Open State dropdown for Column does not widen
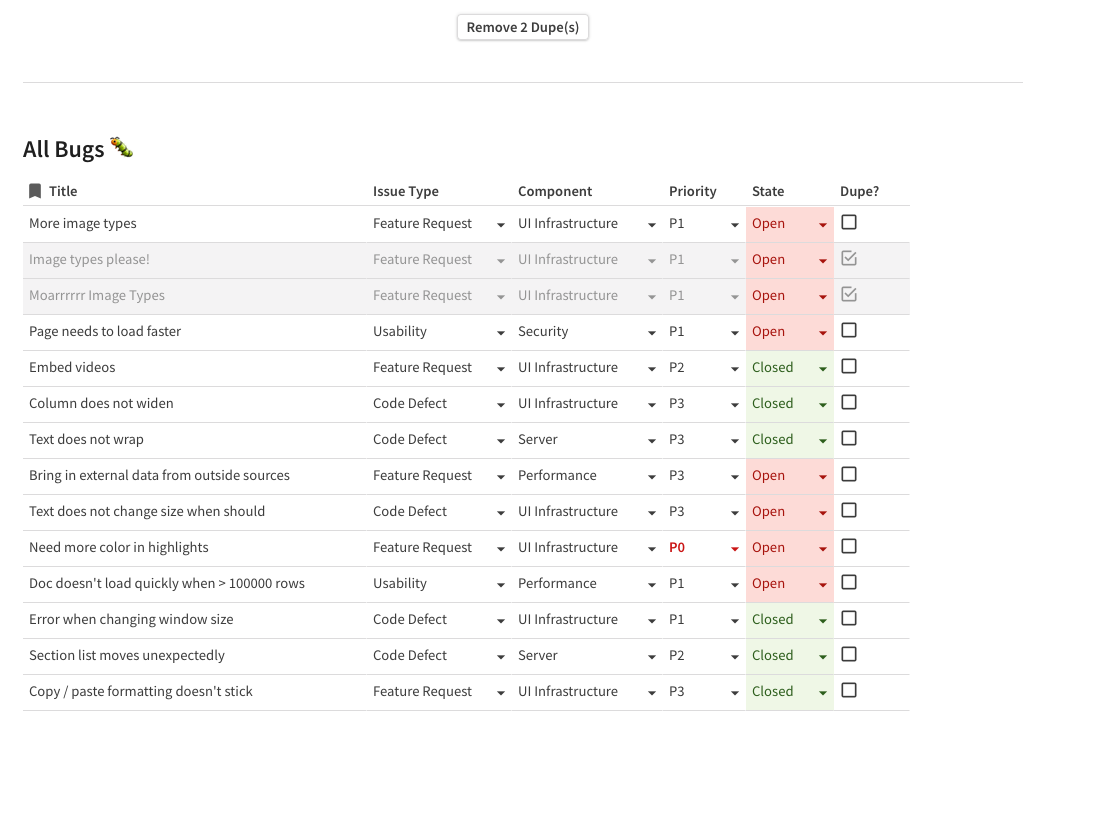The image size is (1096, 825). (x=823, y=404)
